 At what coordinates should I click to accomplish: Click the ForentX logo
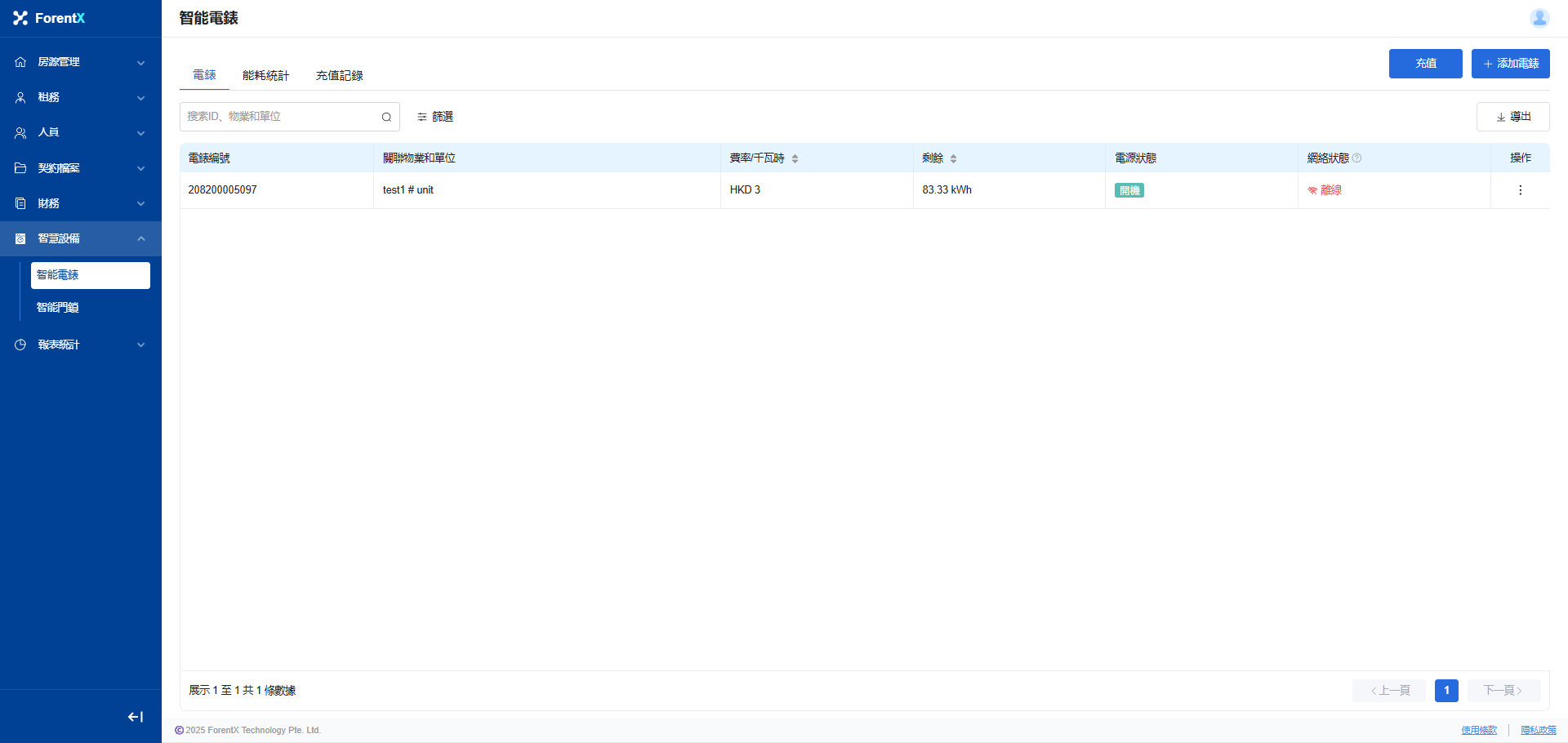pos(49,18)
